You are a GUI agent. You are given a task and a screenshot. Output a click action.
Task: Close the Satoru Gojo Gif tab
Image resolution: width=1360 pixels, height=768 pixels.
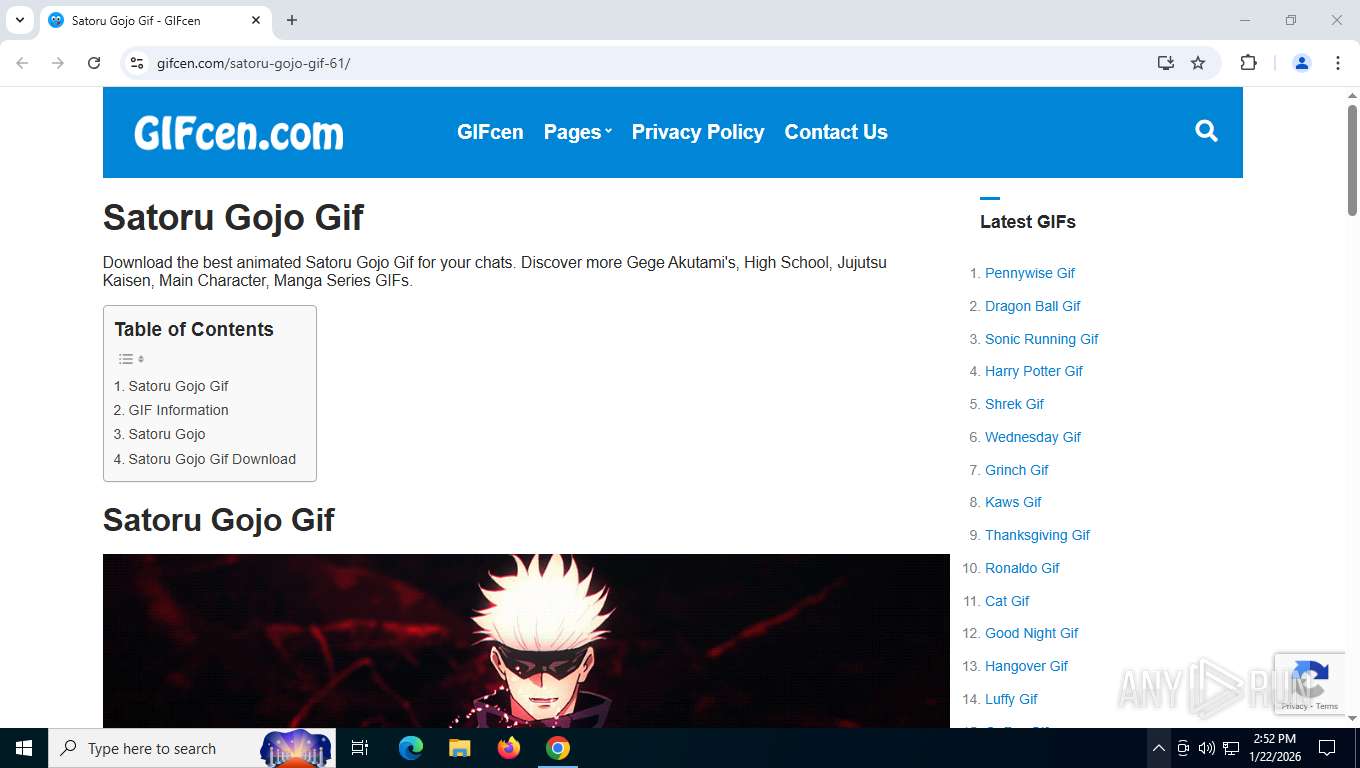point(256,20)
